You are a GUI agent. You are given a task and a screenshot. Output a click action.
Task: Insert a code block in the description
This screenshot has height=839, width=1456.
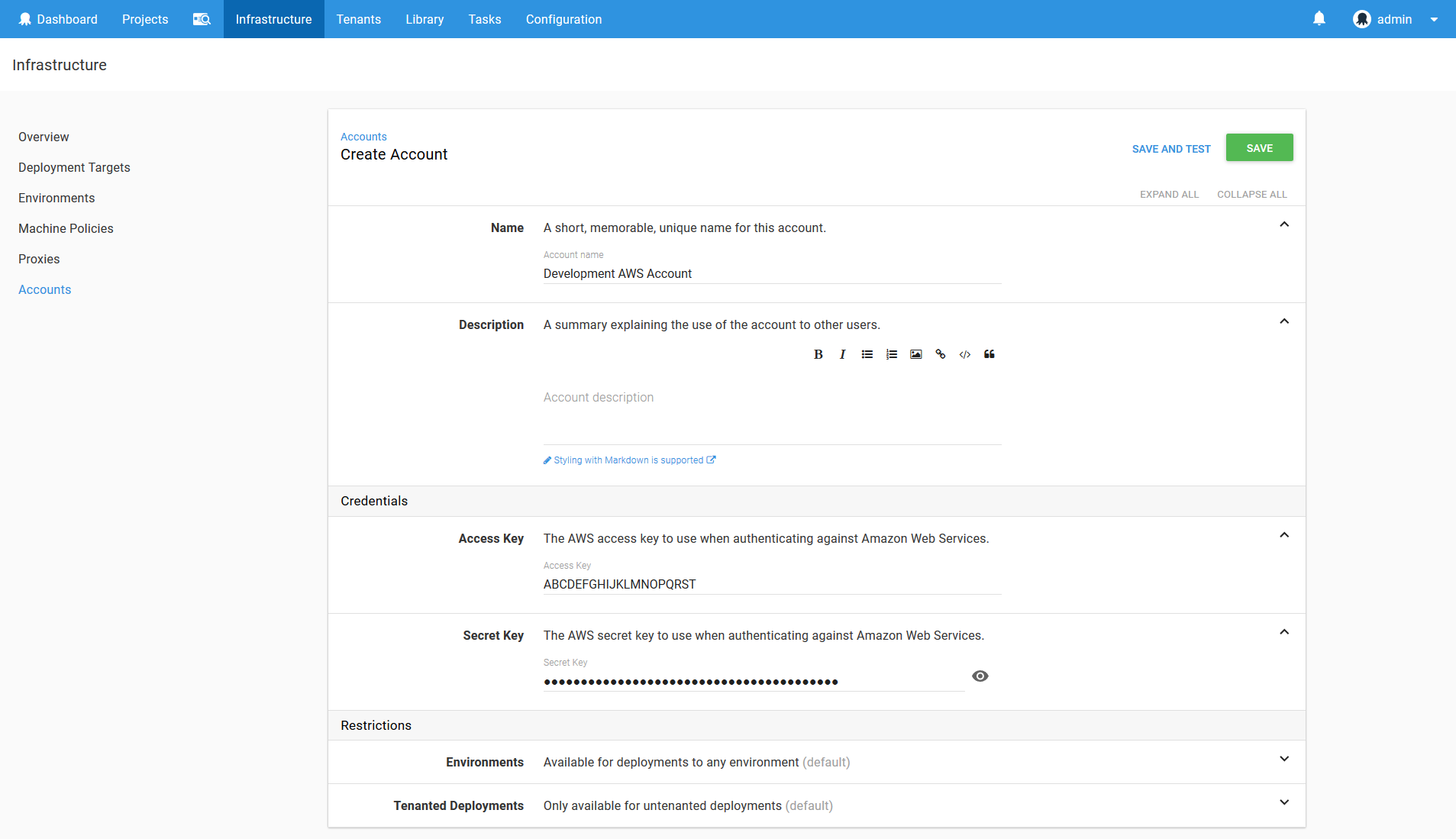tap(964, 353)
